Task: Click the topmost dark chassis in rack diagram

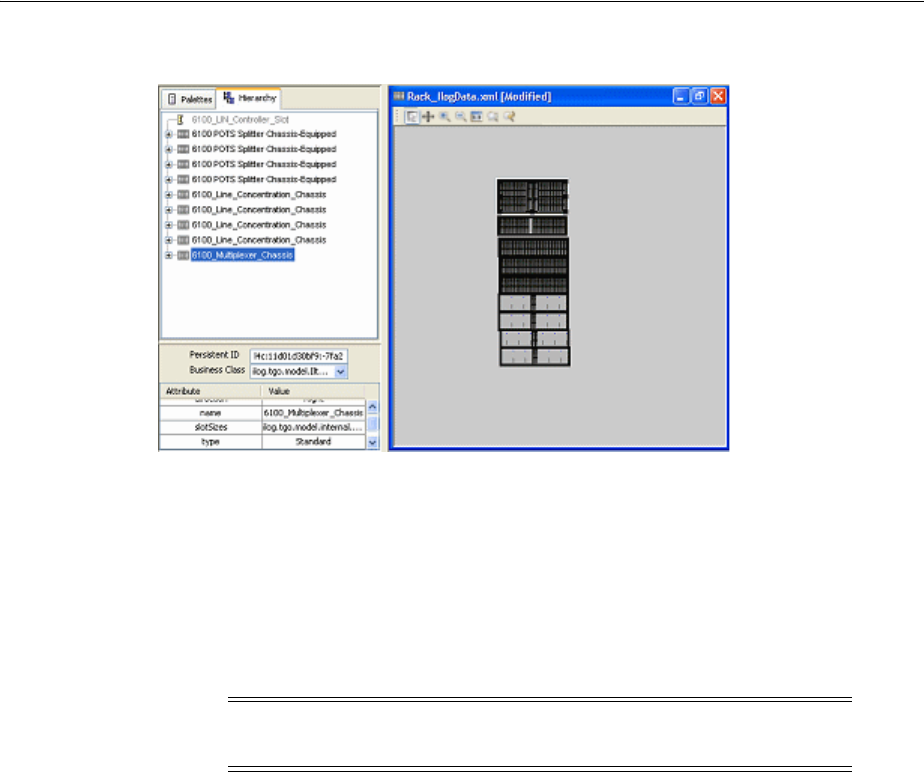Action: tap(533, 196)
